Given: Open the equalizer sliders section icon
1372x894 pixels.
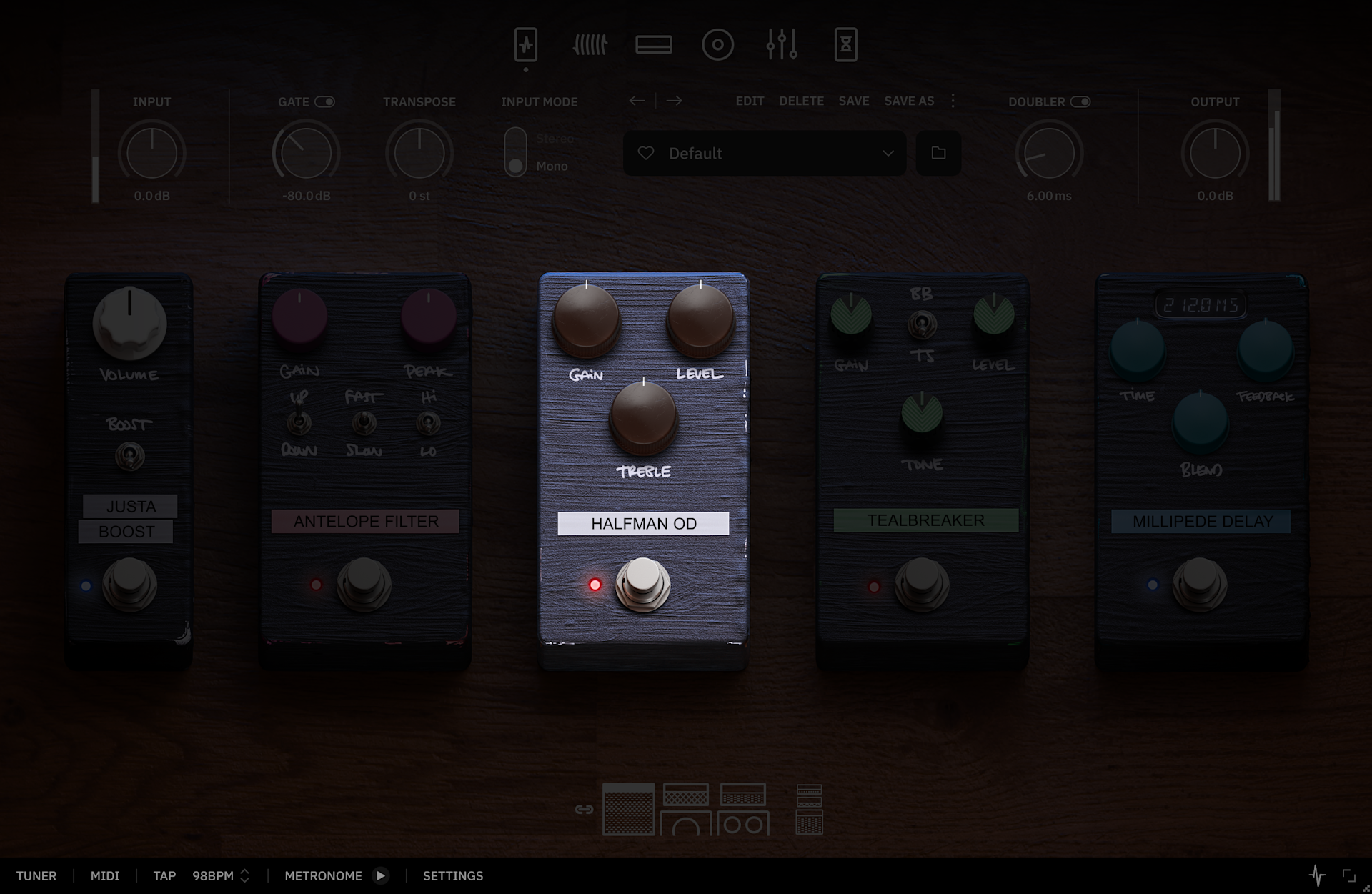Looking at the screenshot, I should (x=782, y=45).
